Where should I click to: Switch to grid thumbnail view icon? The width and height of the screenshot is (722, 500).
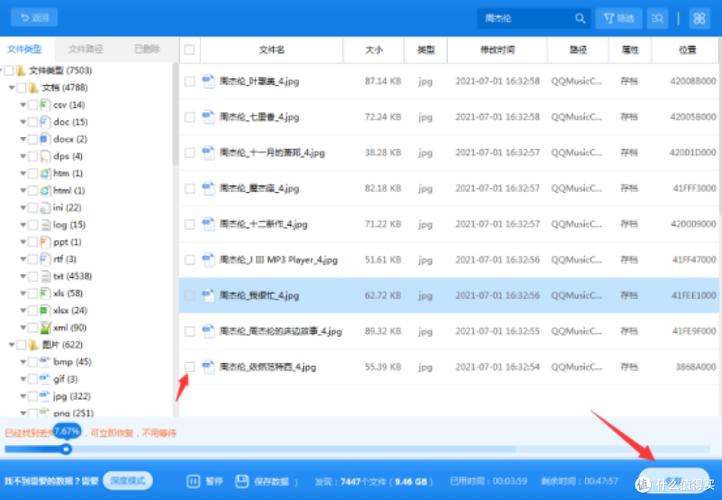699,18
